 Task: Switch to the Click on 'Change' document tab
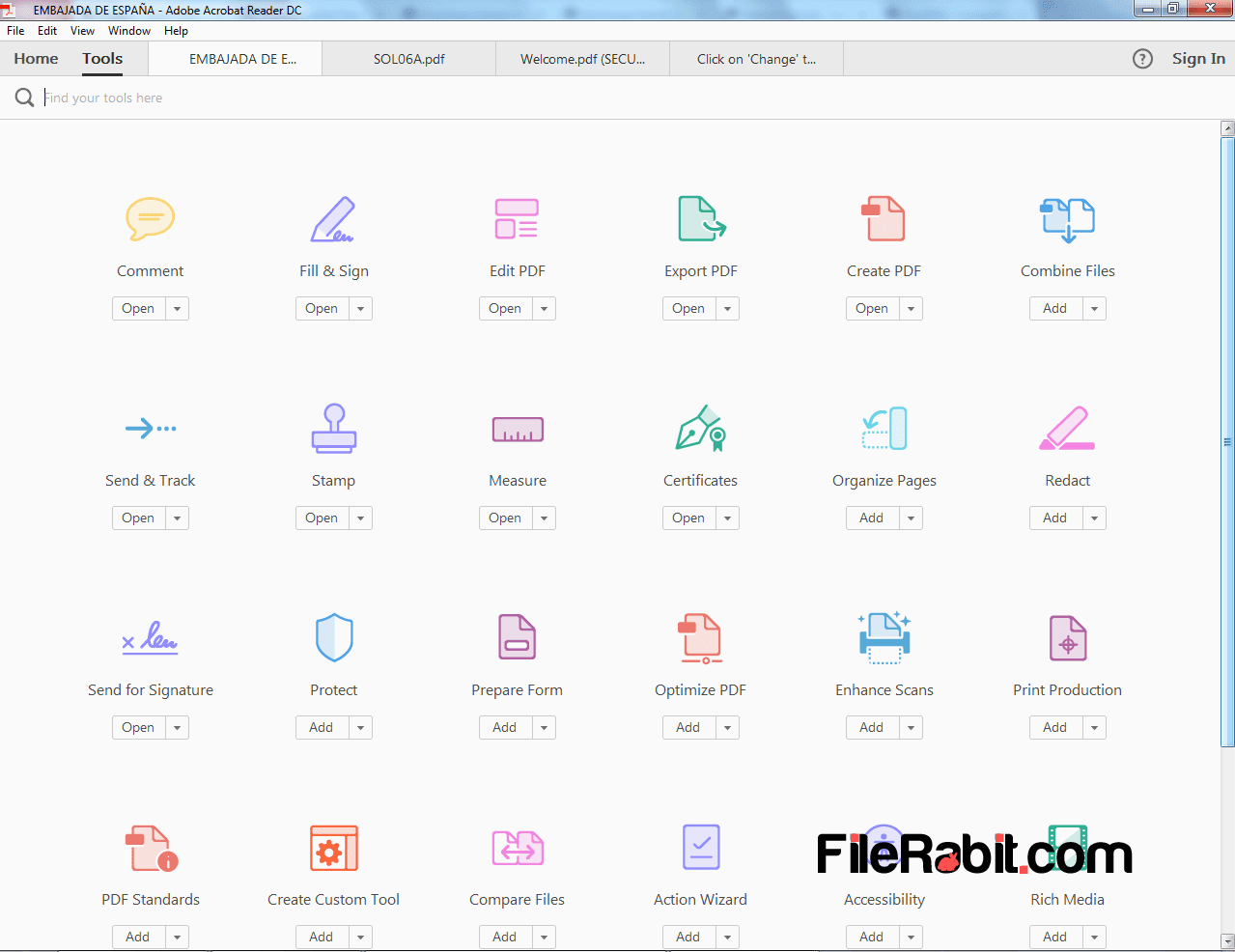(756, 59)
